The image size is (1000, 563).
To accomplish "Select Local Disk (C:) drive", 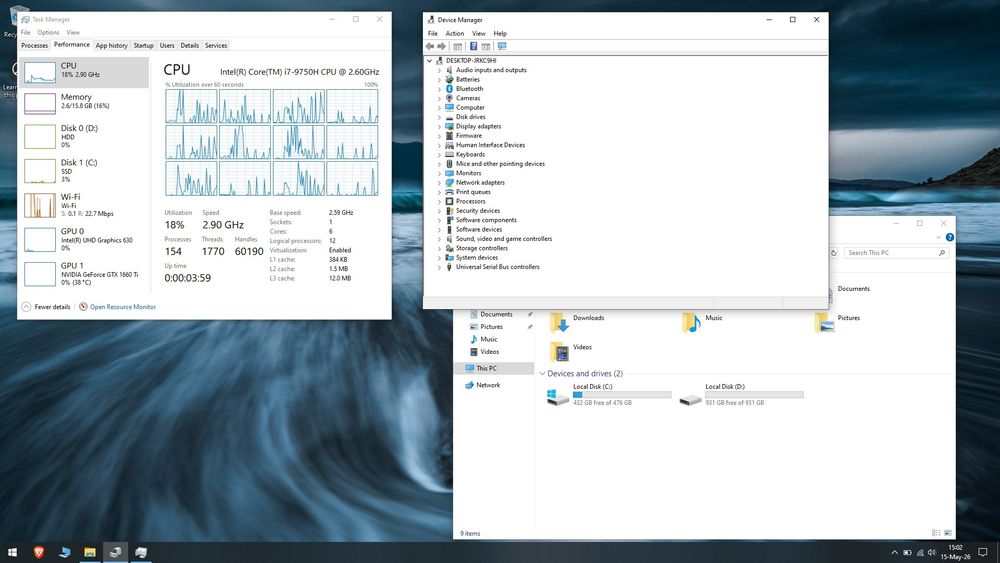I will pos(609,395).
